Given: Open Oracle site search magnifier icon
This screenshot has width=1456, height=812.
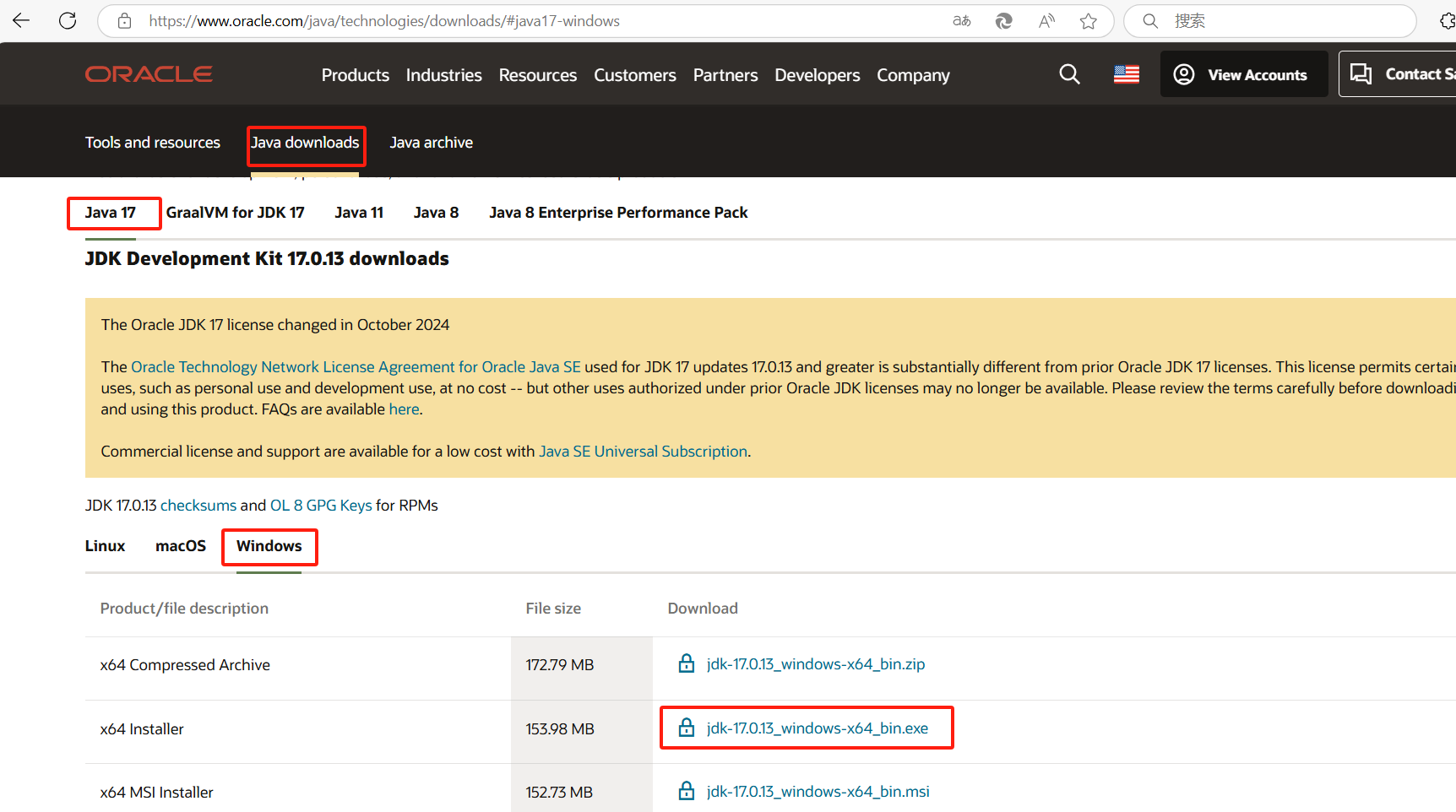Looking at the screenshot, I should tap(1069, 74).
